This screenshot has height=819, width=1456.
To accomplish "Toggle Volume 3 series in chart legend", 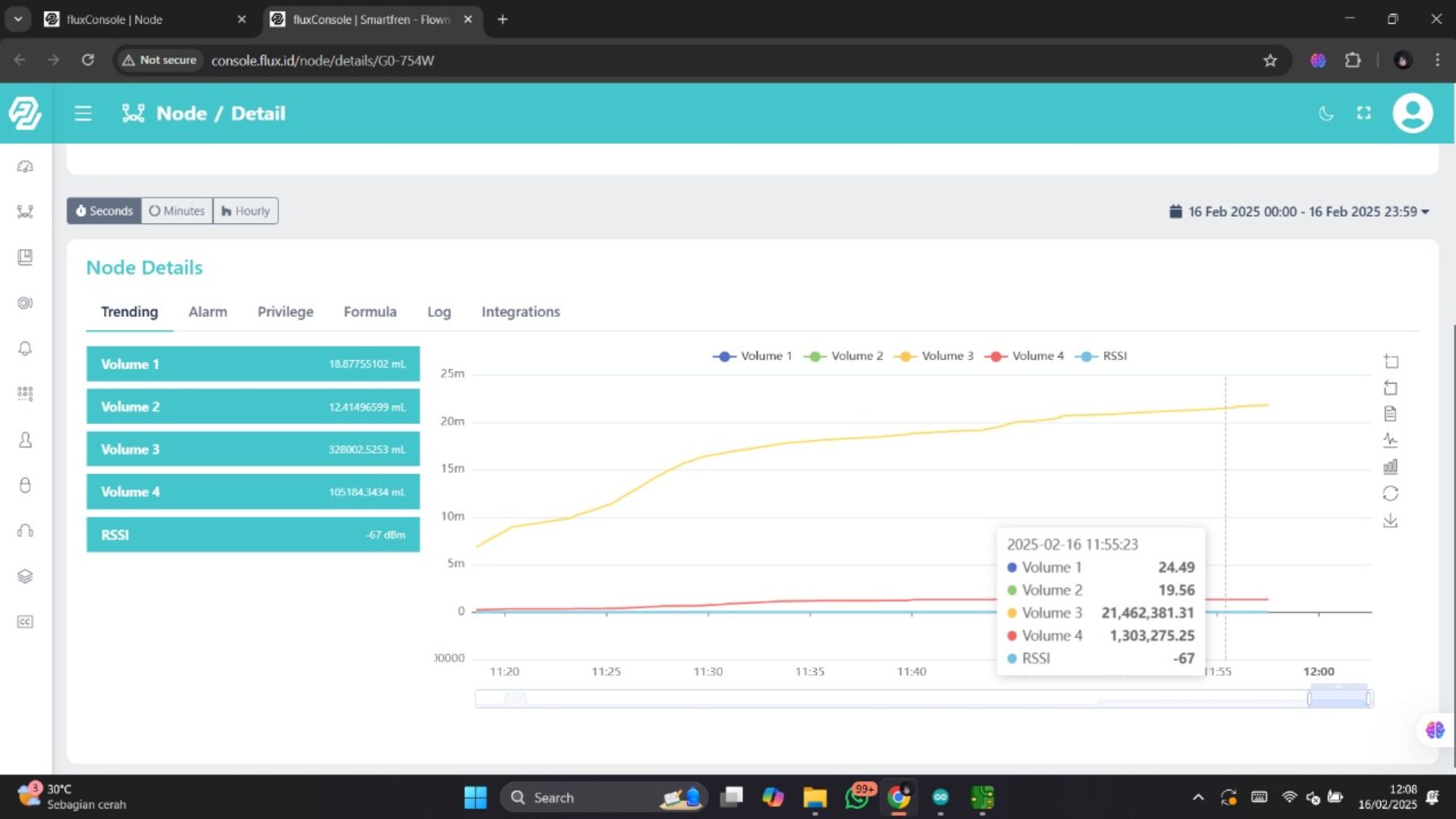I will [934, 356].
